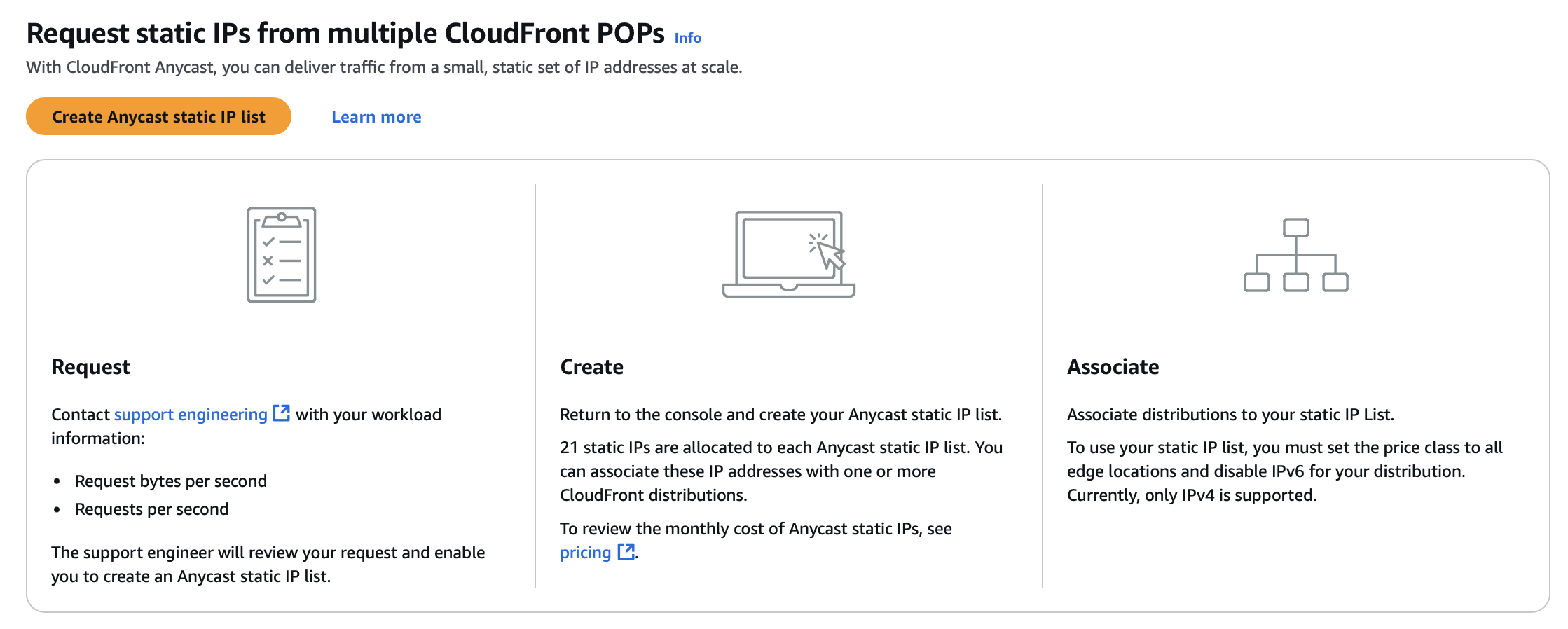Click the laptop cursor icon above Create

(x=789, y=254)
